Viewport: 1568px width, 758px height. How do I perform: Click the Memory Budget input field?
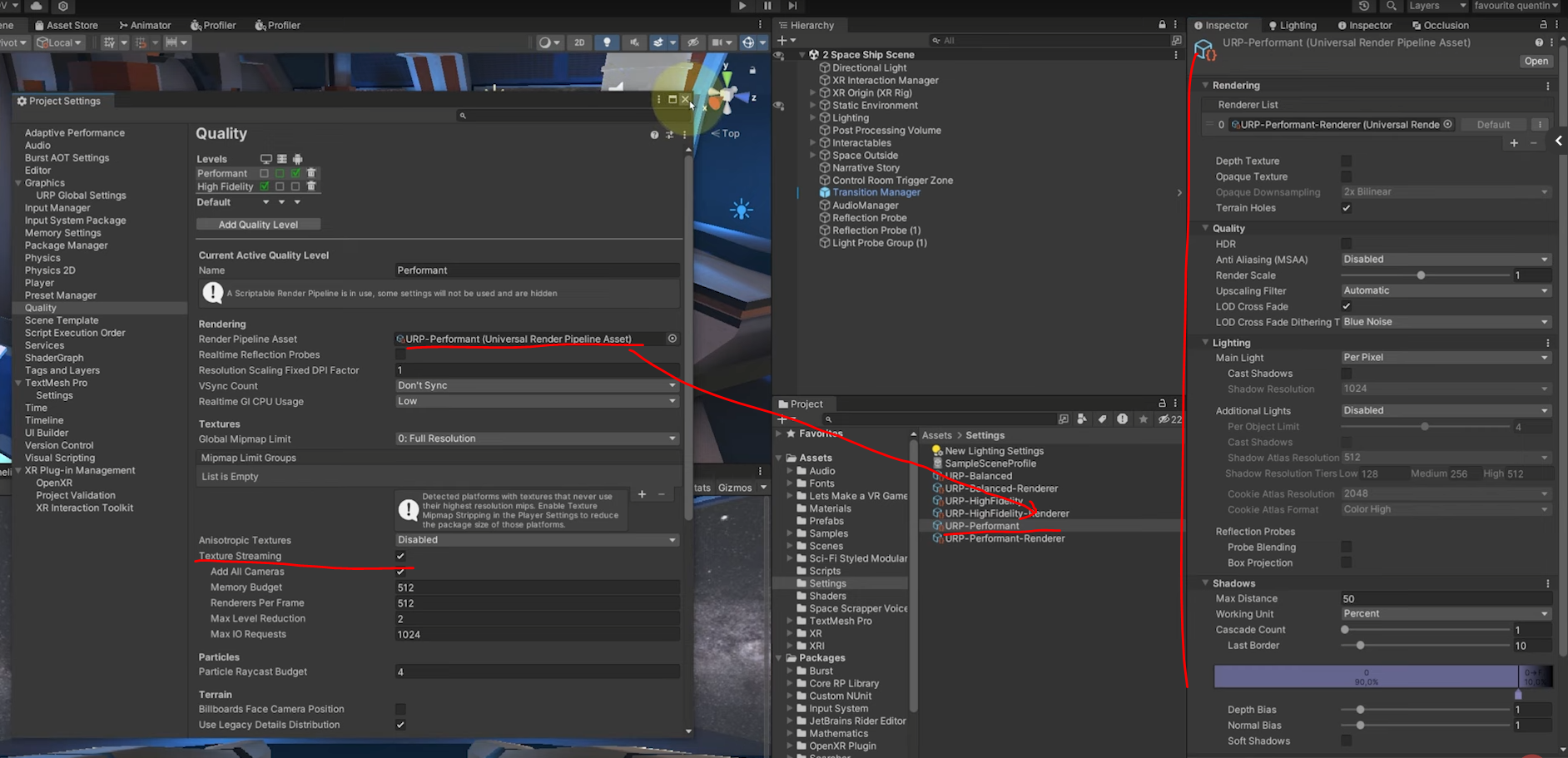(537, 587)
